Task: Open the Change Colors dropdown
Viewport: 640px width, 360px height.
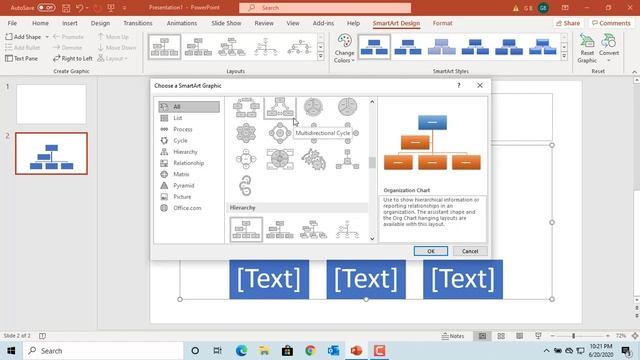Action: [344, 49]
